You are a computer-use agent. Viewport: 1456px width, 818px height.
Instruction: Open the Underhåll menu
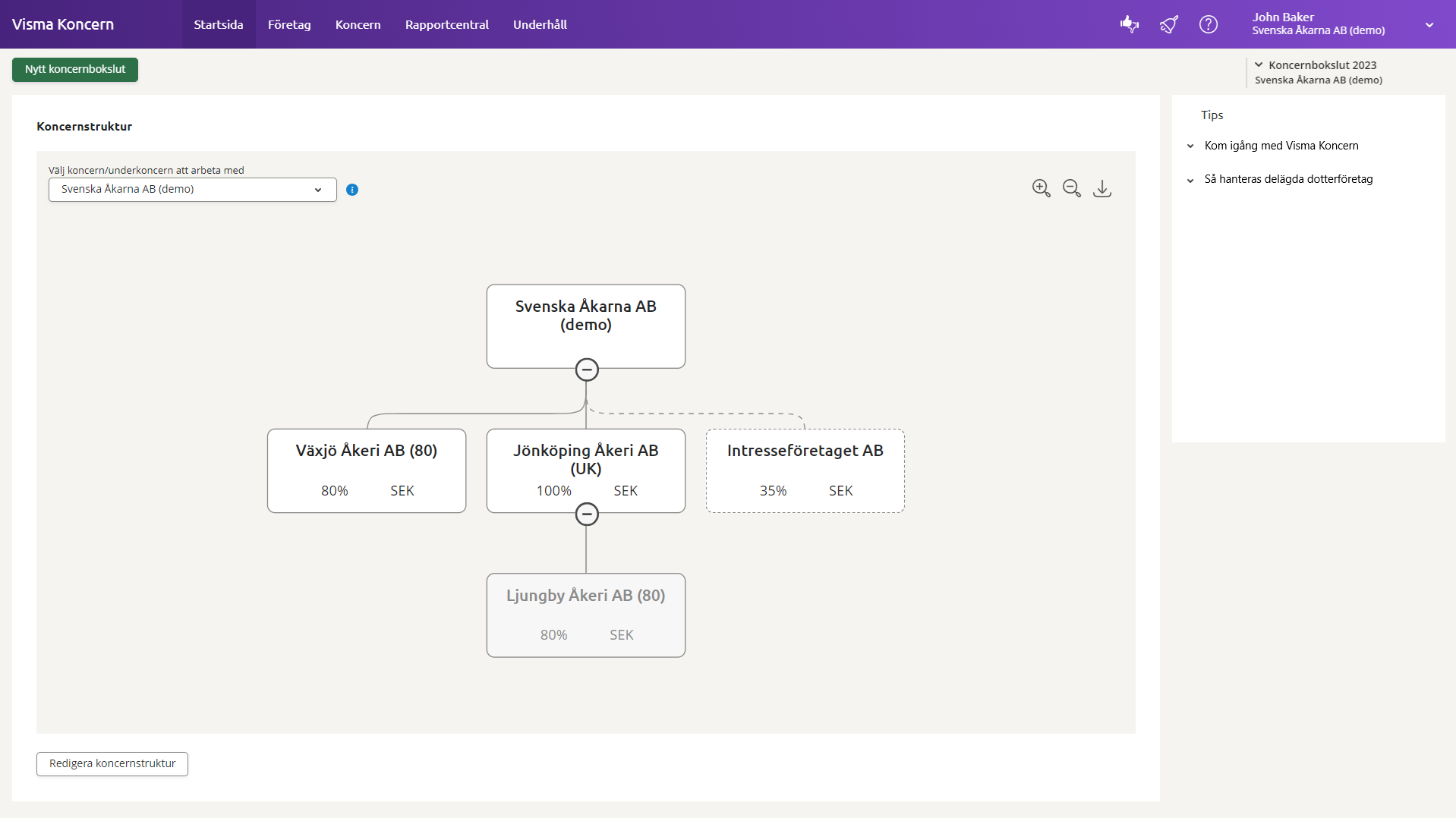pyautogui.click(x=540, y=24)
